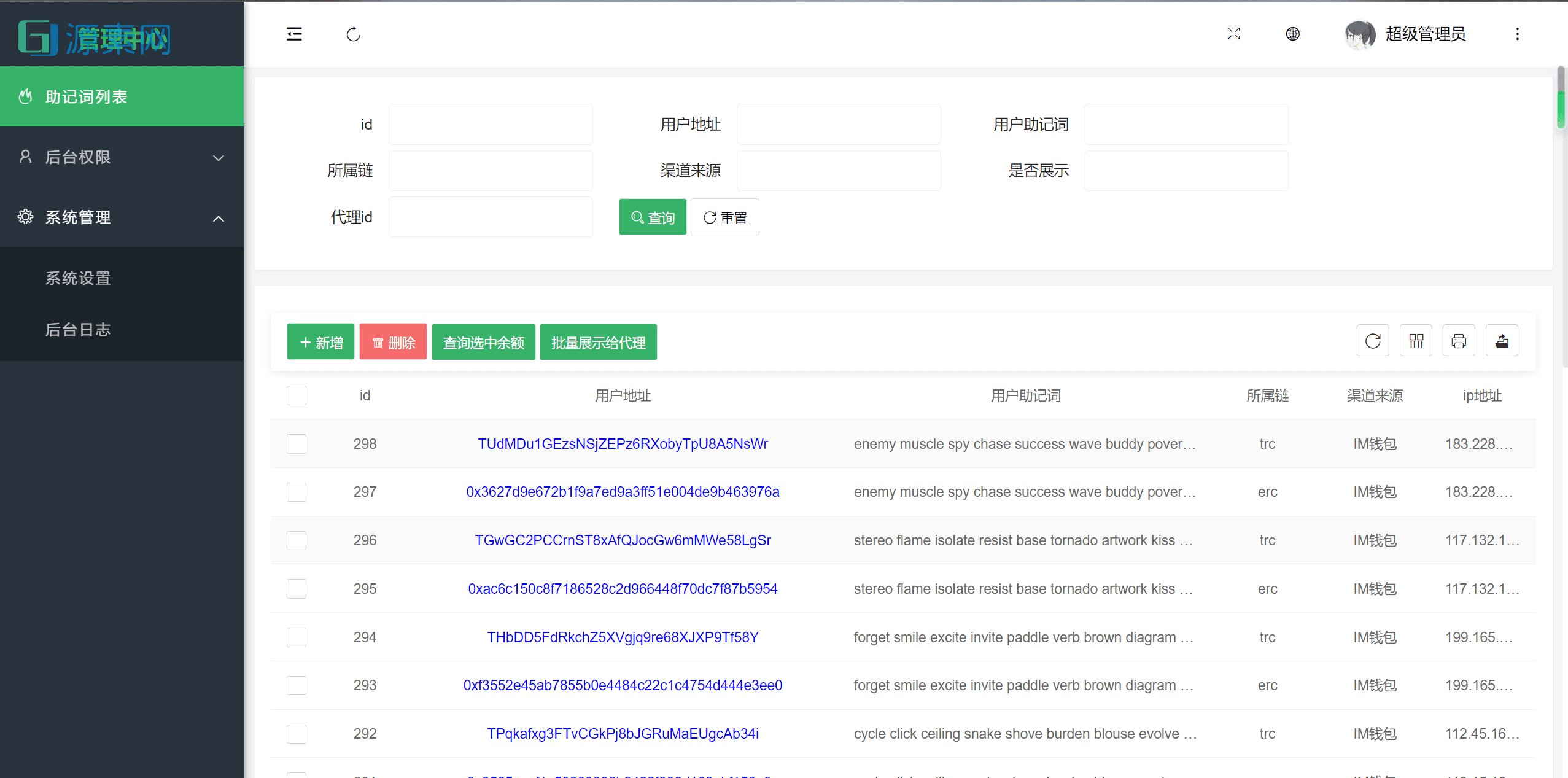Click the green 查询 search button
The width and height of the screenshot is (1568, 778).
652,216
